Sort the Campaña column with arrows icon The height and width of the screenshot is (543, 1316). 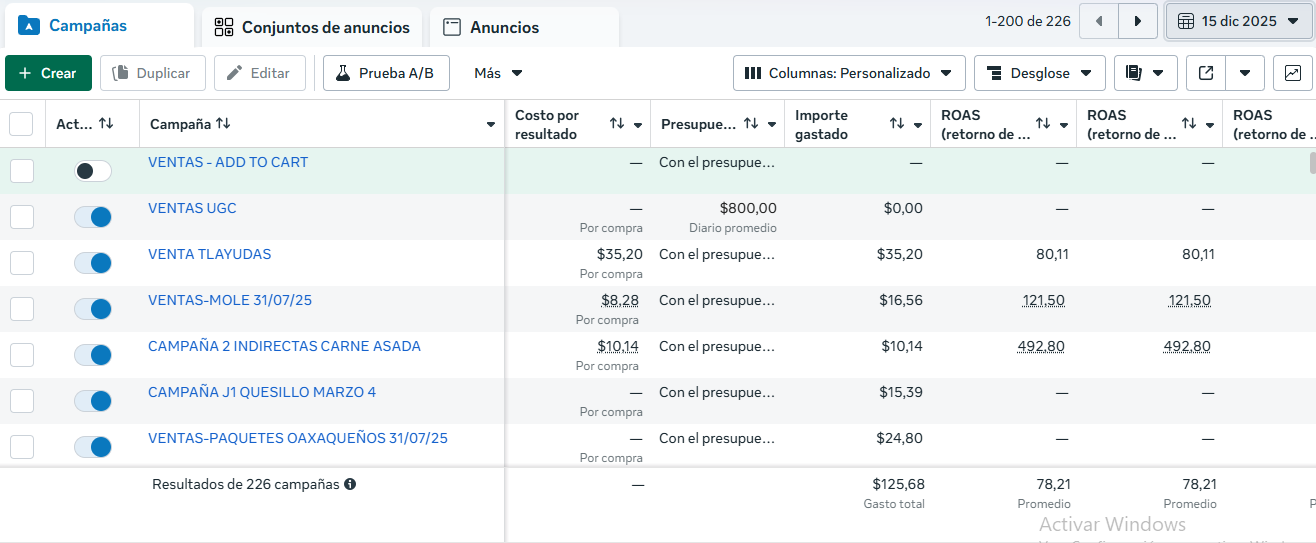coord(223,124)
